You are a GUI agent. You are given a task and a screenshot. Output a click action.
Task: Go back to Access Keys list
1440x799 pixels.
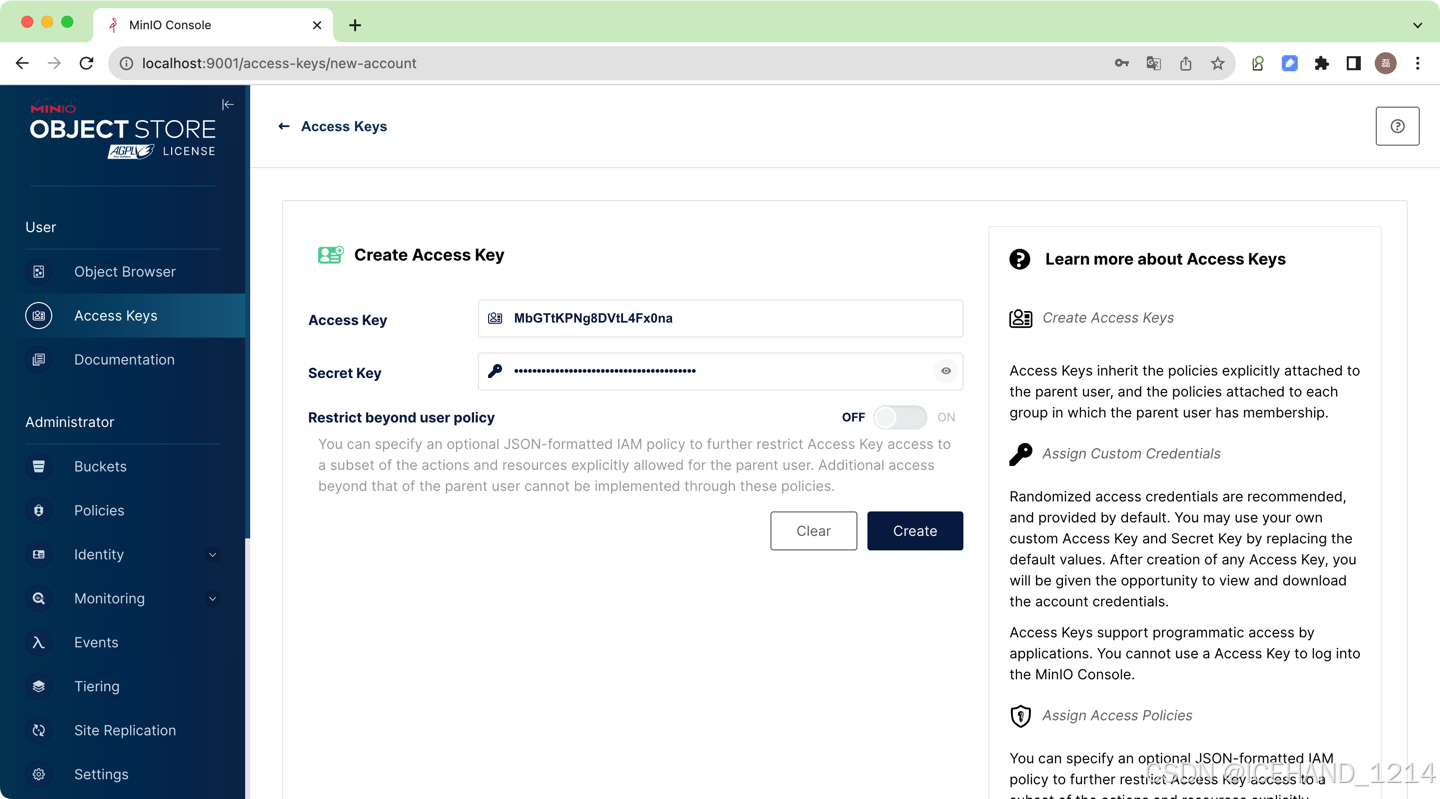[332, 126]
